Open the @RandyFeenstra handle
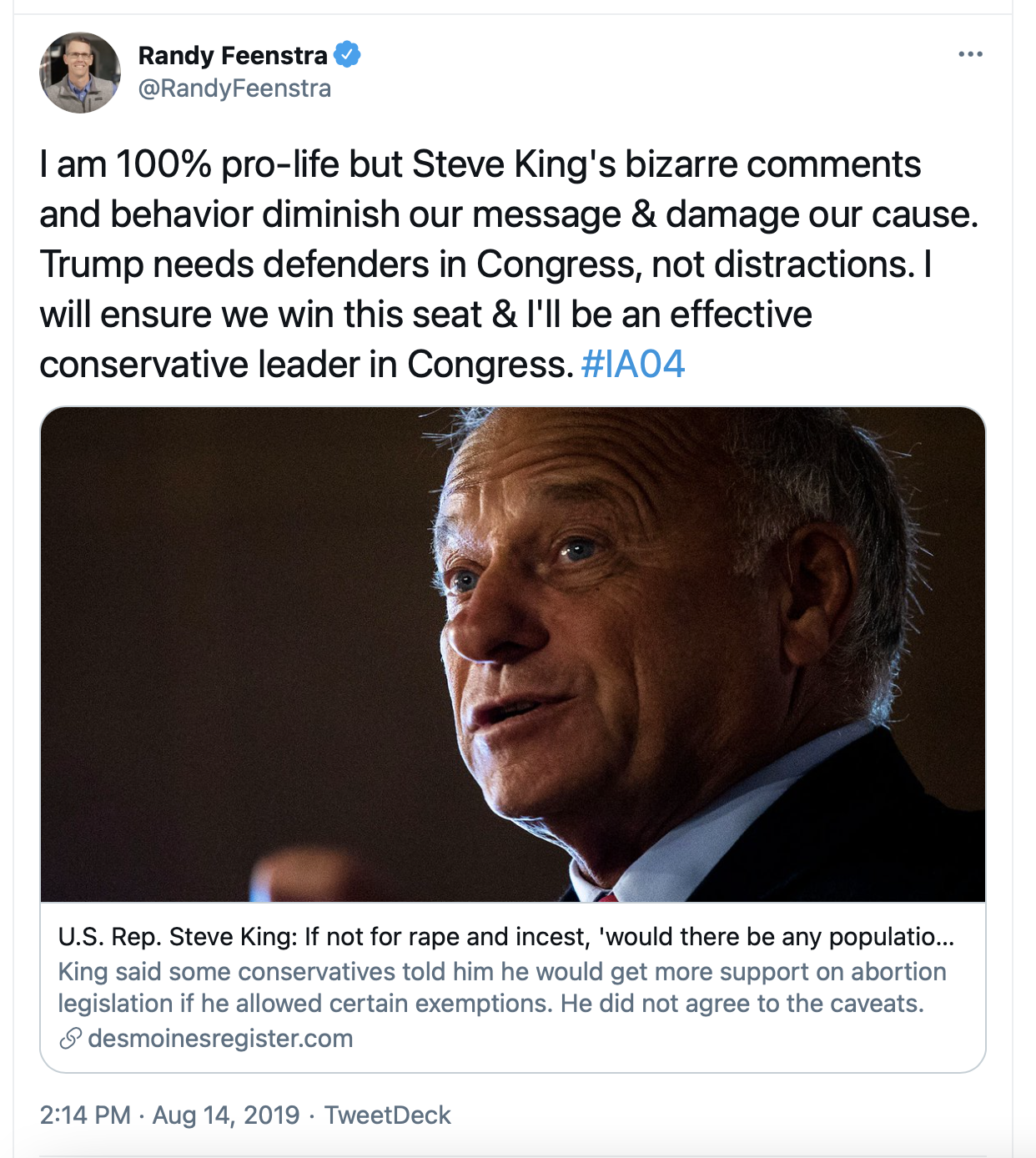1036x1158 pixels. (x=234, y=88)
